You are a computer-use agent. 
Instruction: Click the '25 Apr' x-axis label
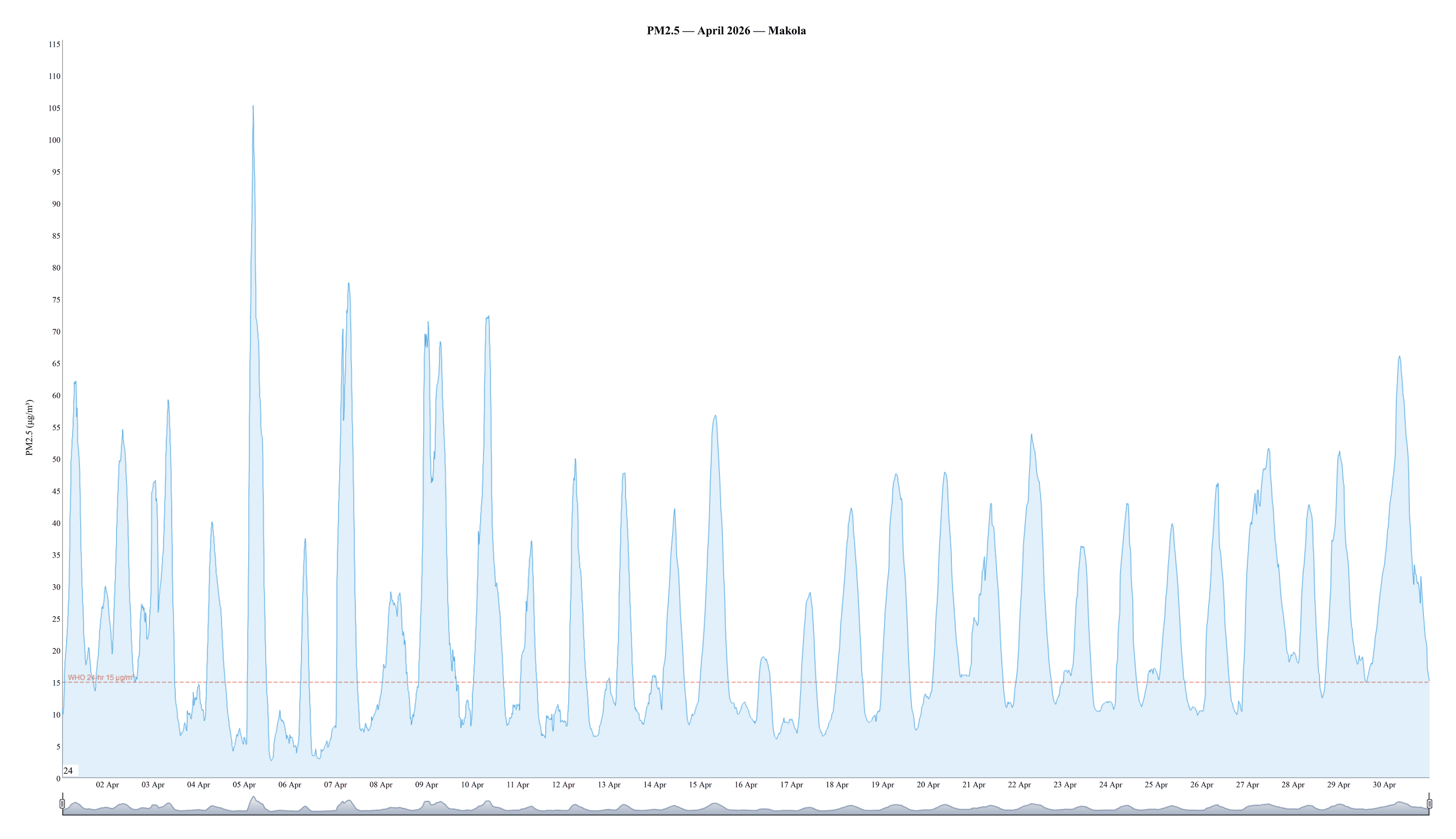coord(1156,785)
